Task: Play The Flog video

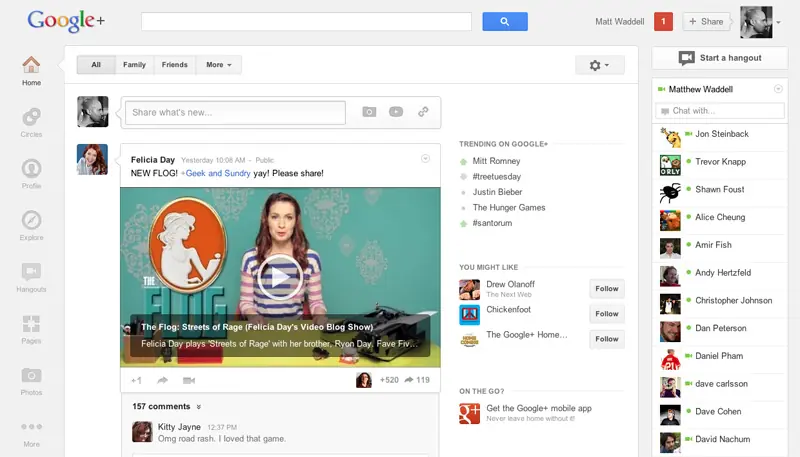Action: coord(280,277)
